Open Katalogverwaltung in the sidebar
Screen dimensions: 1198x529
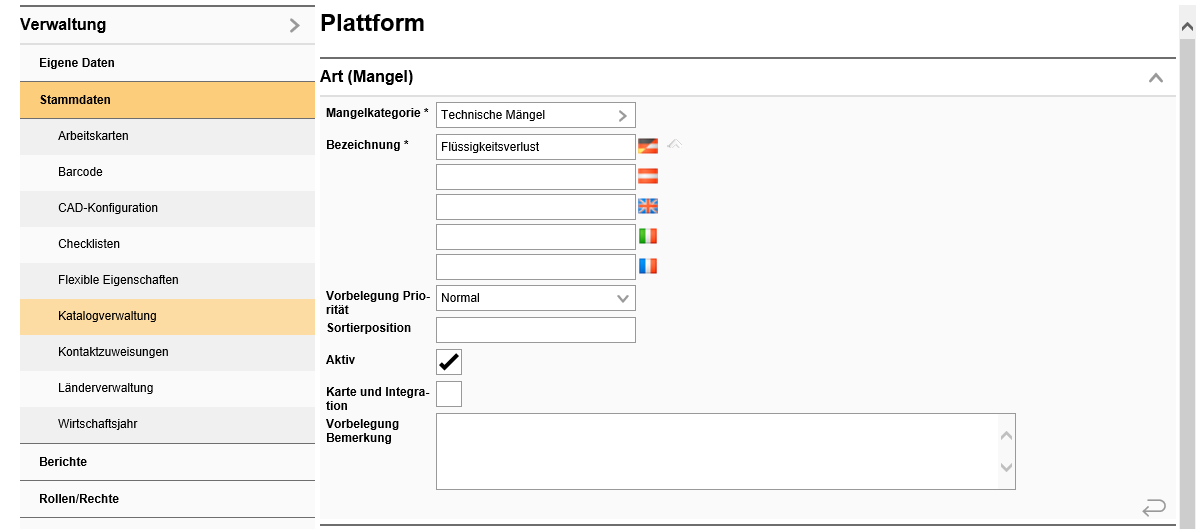[107, 316]
